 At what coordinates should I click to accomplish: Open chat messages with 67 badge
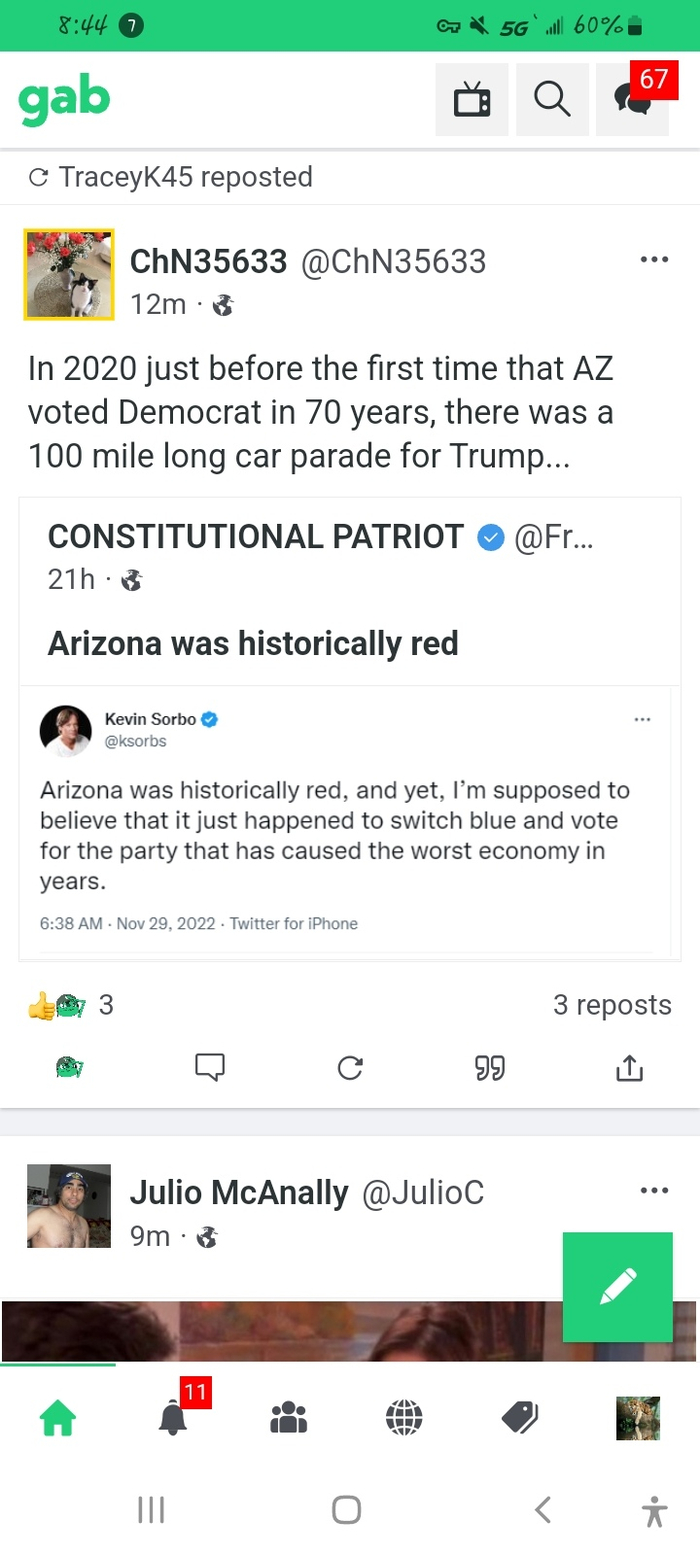[x=633, y=99]
